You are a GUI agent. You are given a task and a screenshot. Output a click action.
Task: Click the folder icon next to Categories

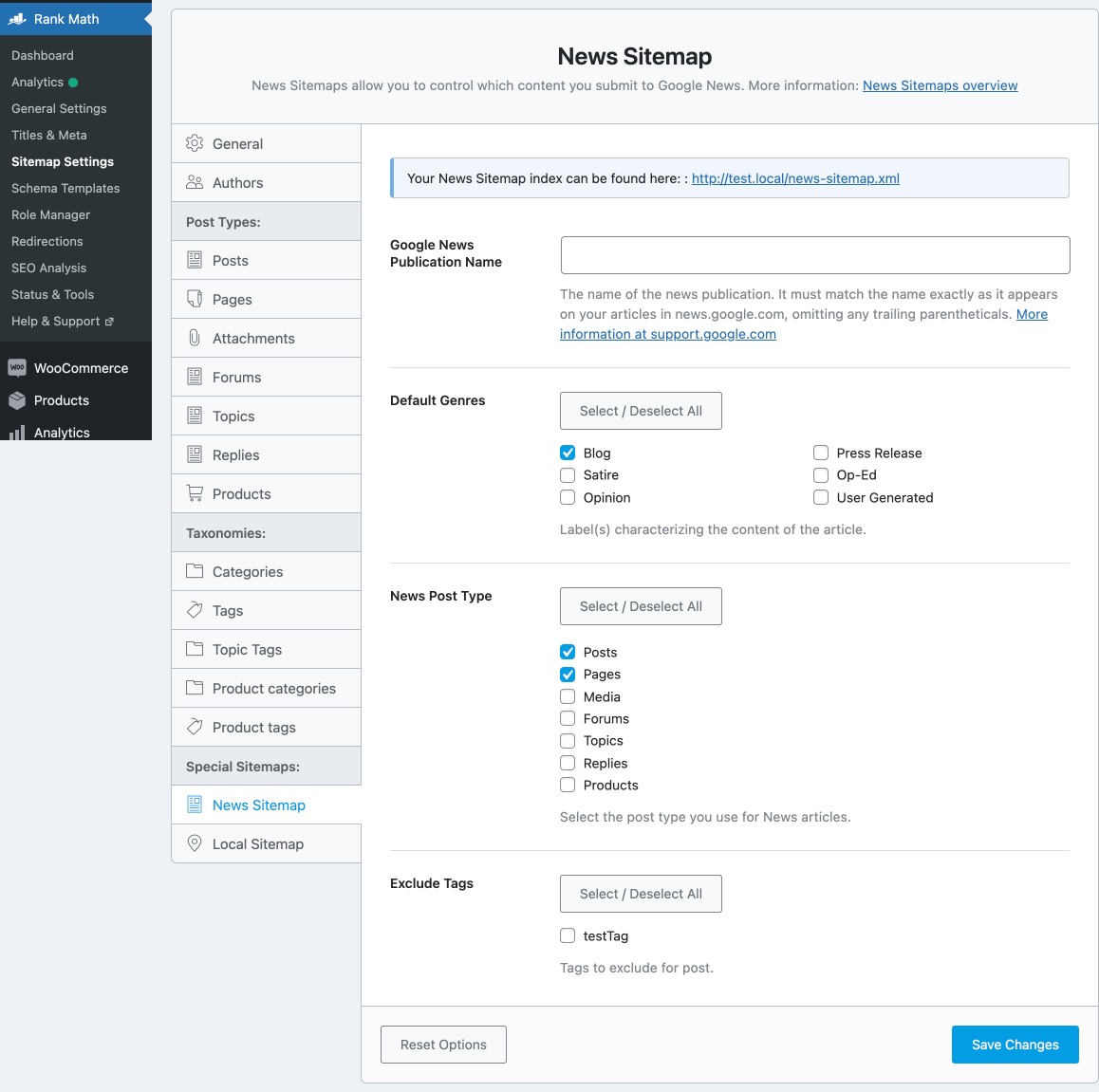(195, 571)
